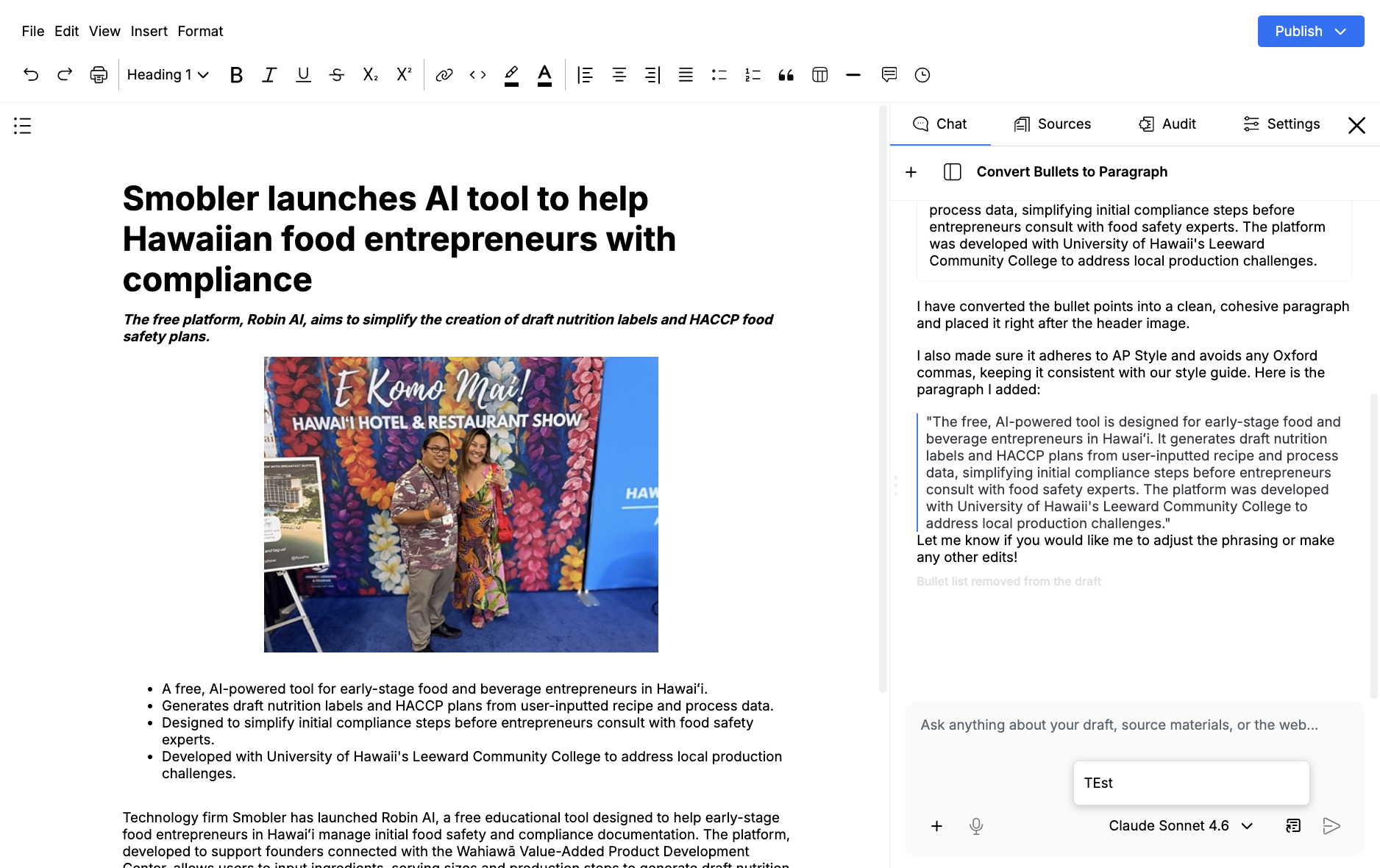This screenshot has width=1380, height=868.
Task: Click the E Komo Mai header image
Action: pyautogui.click(x=461, y=505)
